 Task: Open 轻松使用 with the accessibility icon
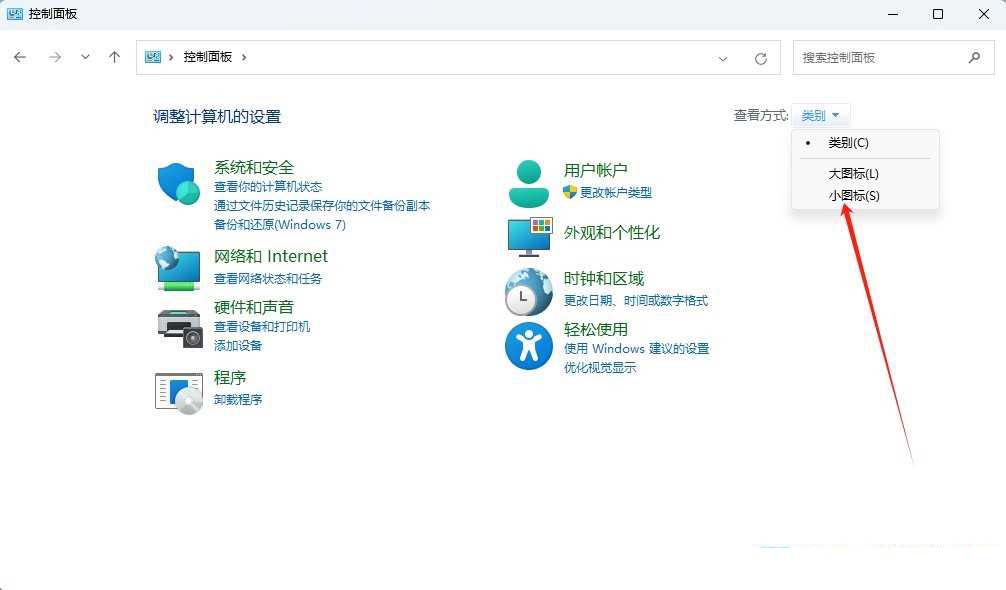point(528,345)
